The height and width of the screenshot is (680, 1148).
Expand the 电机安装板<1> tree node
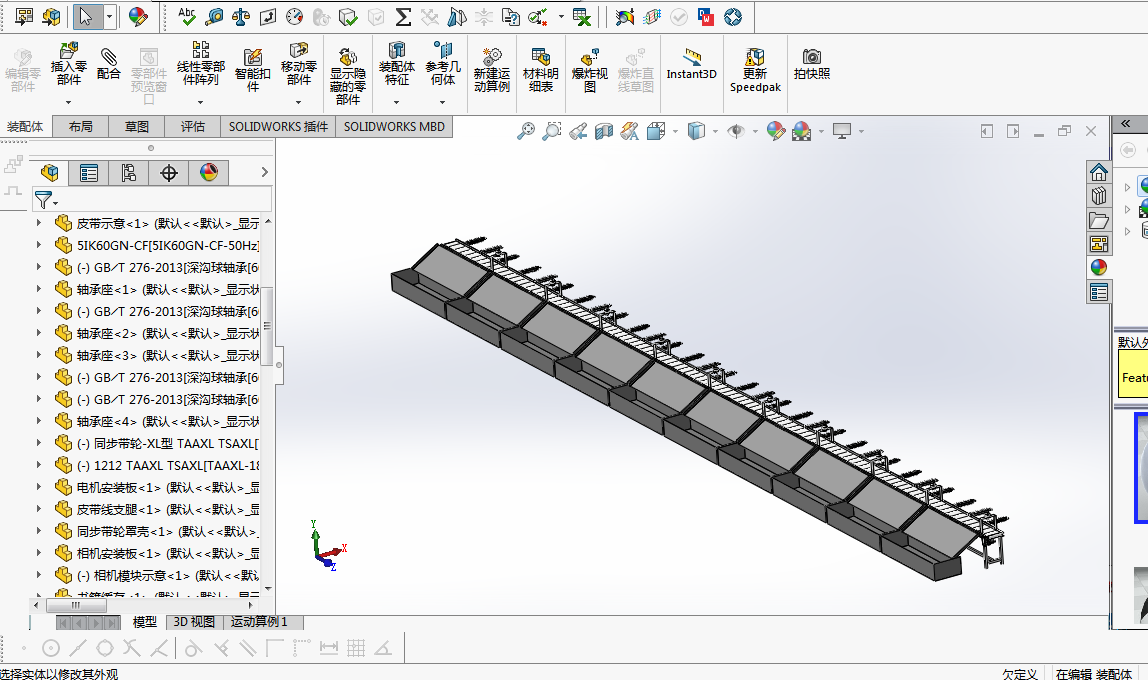[x=38, y=487]
